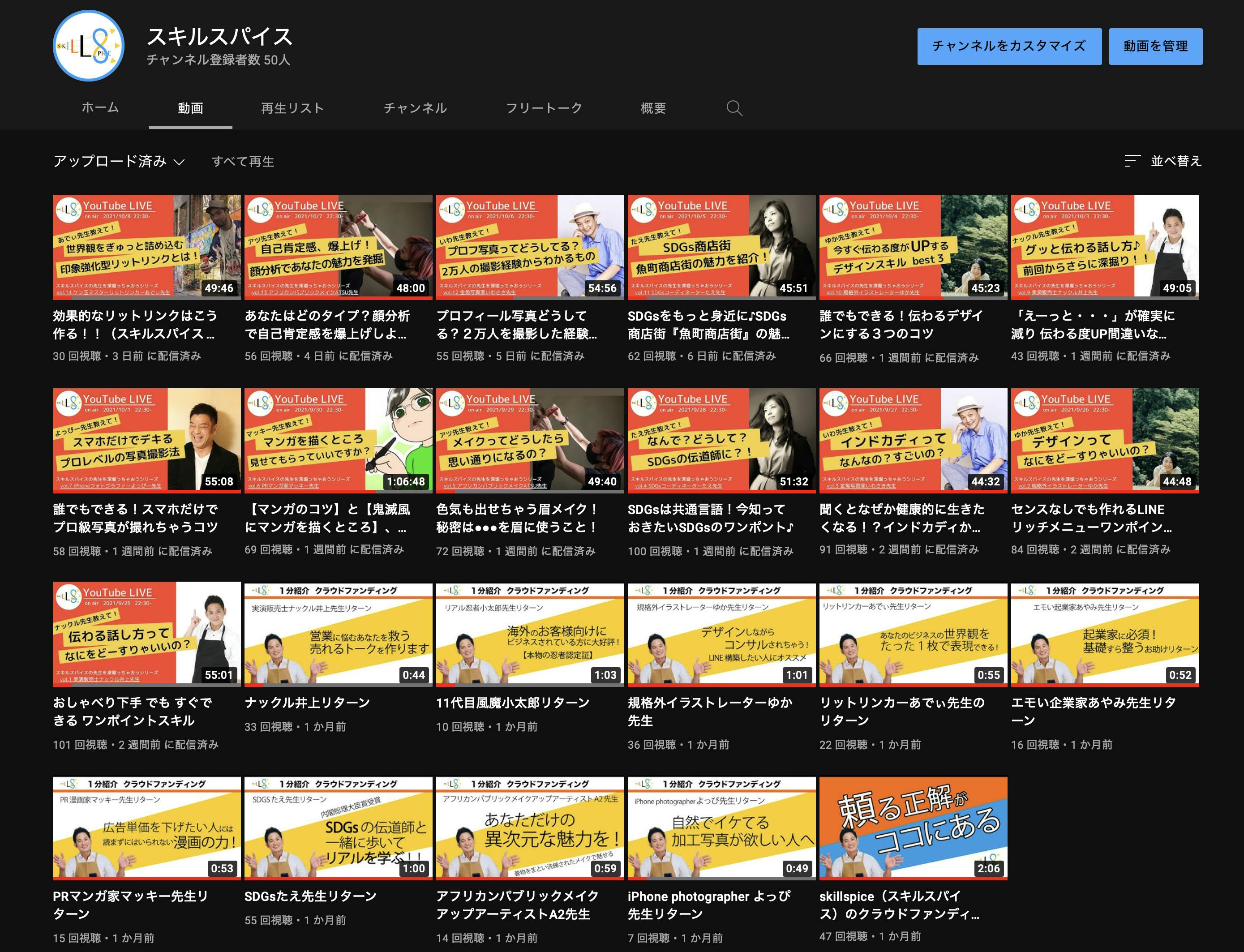Click the すべて再生 link

pyautogui.click(x=243, y=162)
